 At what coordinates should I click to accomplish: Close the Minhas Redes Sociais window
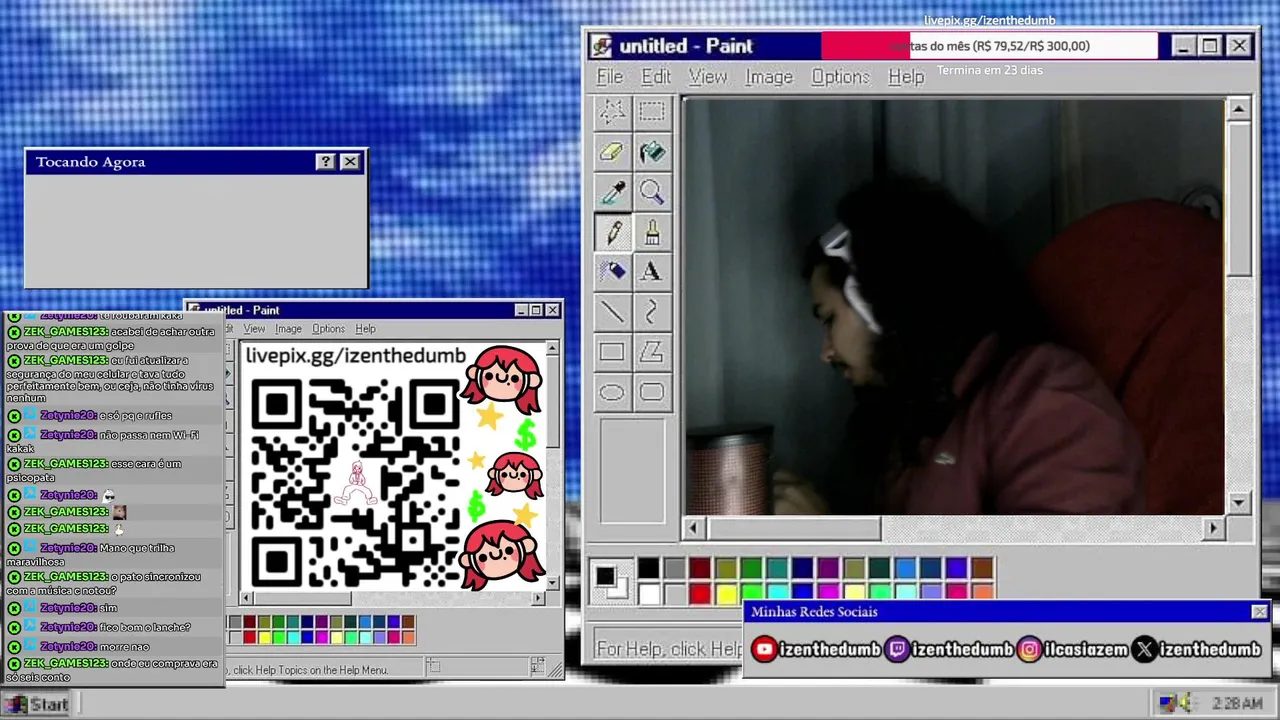(x=1259, y=612)
